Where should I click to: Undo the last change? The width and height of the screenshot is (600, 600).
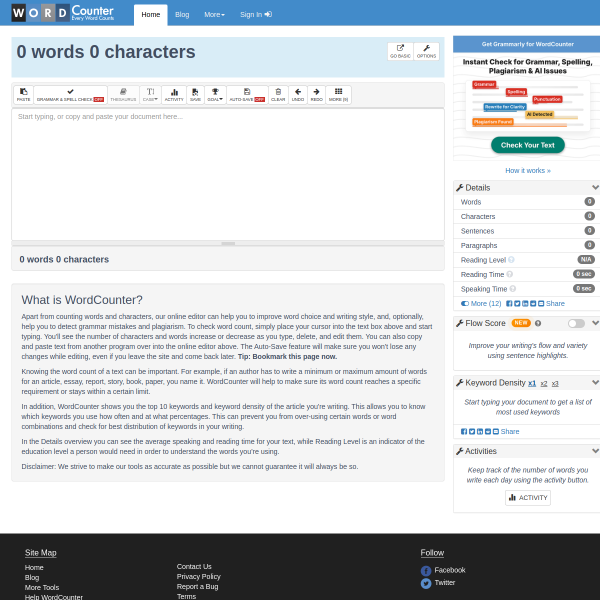click(298, 95)
